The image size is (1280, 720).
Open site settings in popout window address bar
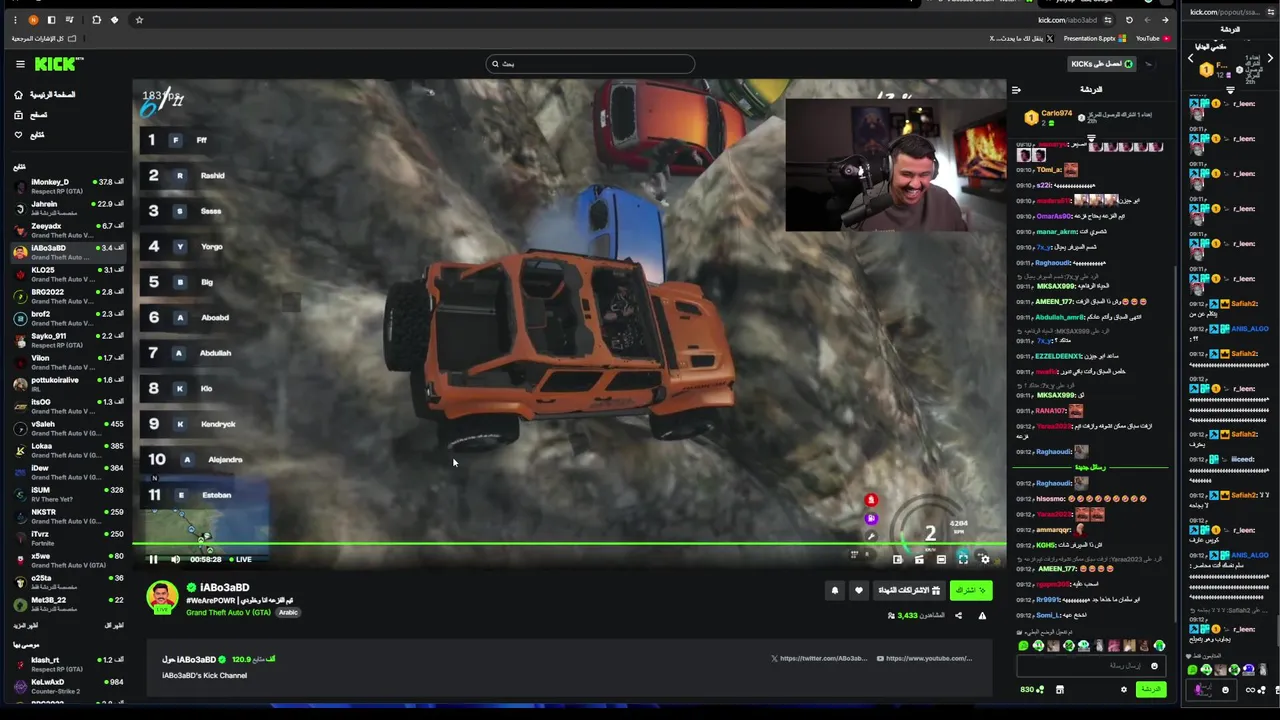tap(1272, 12)
